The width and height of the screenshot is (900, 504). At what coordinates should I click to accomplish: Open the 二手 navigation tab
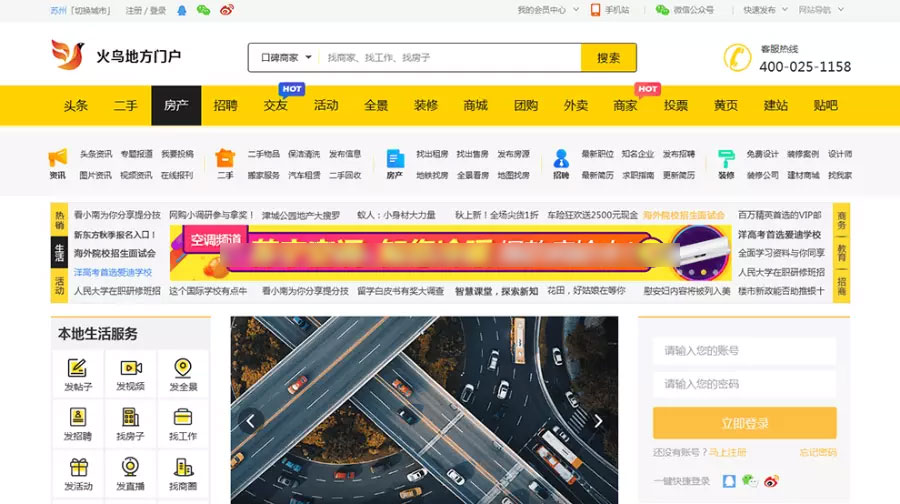[x=125, y=106]
